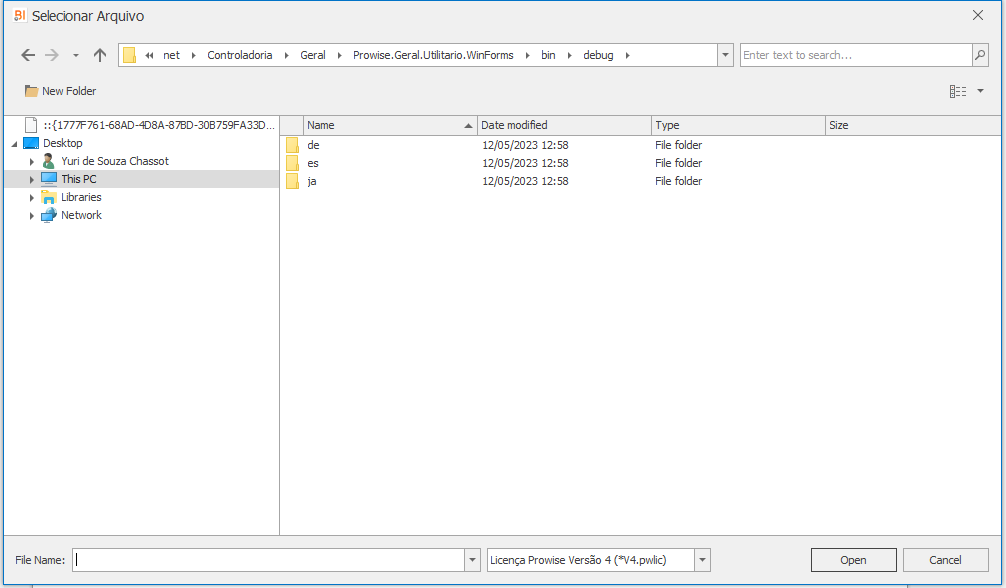1006x588 pixels.
Task: Click 'debug' in the breadcrumb path
Action: 598,55
